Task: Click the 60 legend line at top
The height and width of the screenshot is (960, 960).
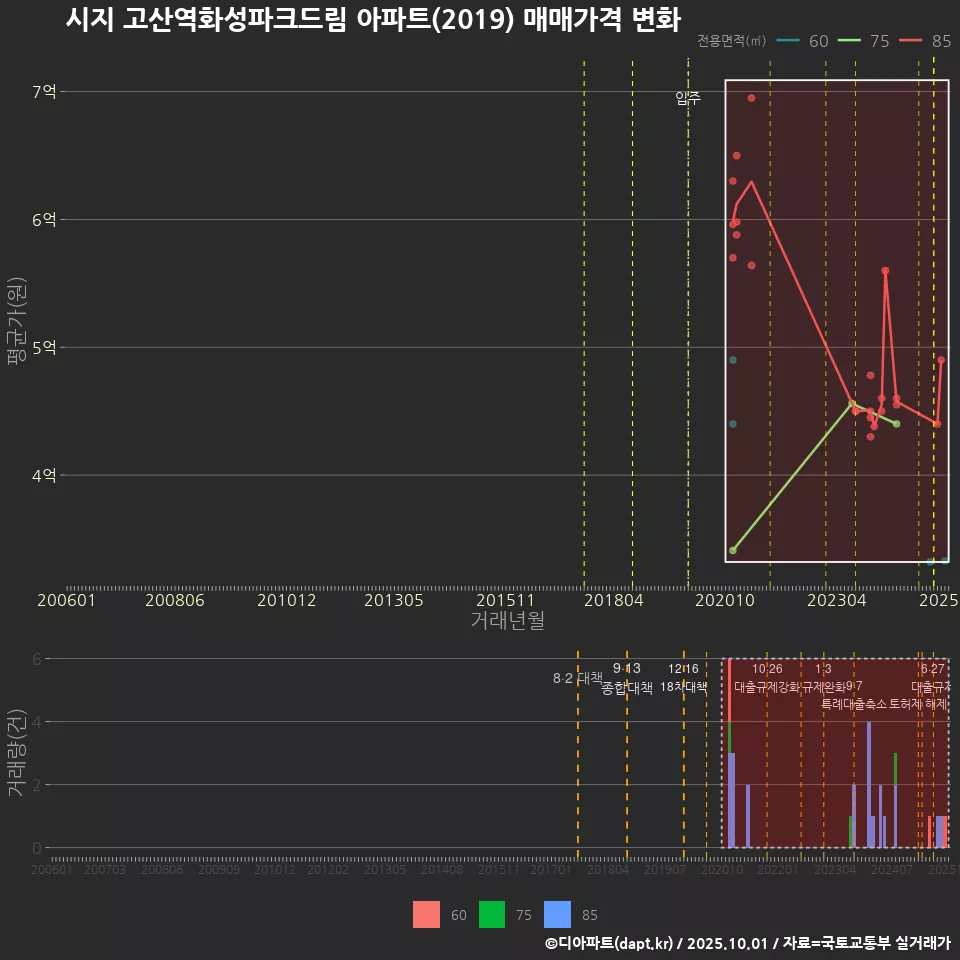Action: [787, 41]
